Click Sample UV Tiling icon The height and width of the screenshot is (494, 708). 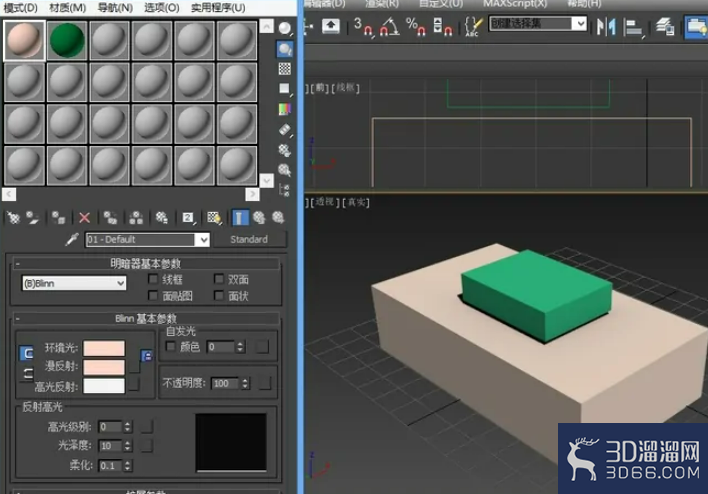click(x=285, y=89)
